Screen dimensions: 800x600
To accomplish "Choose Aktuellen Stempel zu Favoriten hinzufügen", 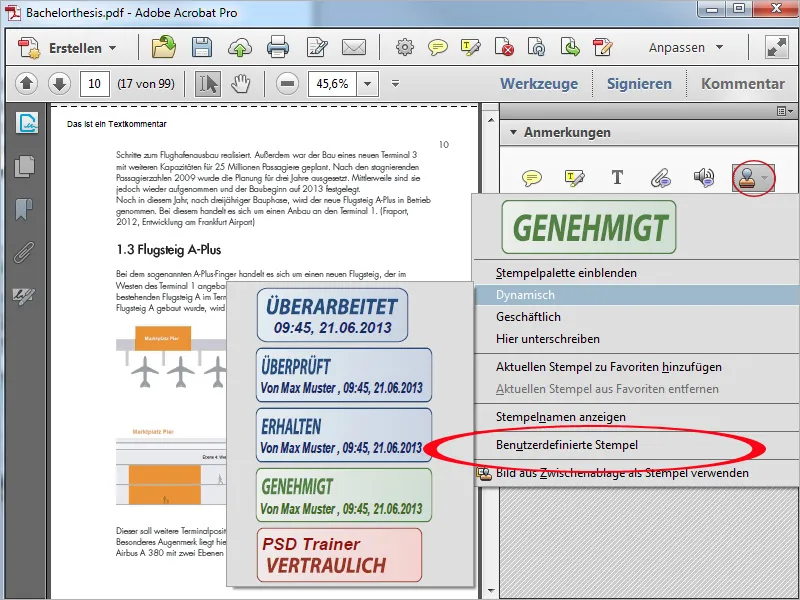I will point(637,367).
